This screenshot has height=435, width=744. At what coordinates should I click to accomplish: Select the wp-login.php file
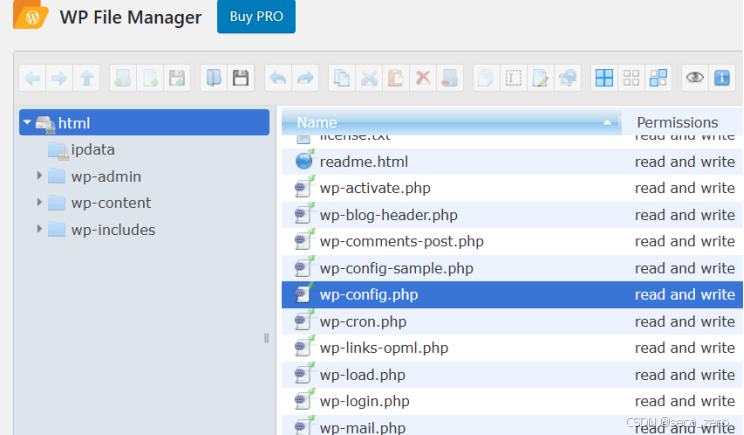click(x=512, y=401)
